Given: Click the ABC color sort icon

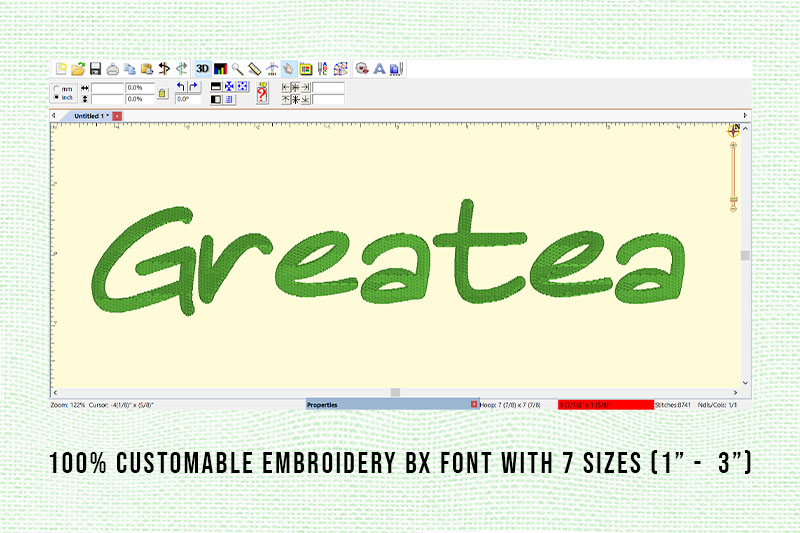Looking at the screenshot, I should 322,69.
